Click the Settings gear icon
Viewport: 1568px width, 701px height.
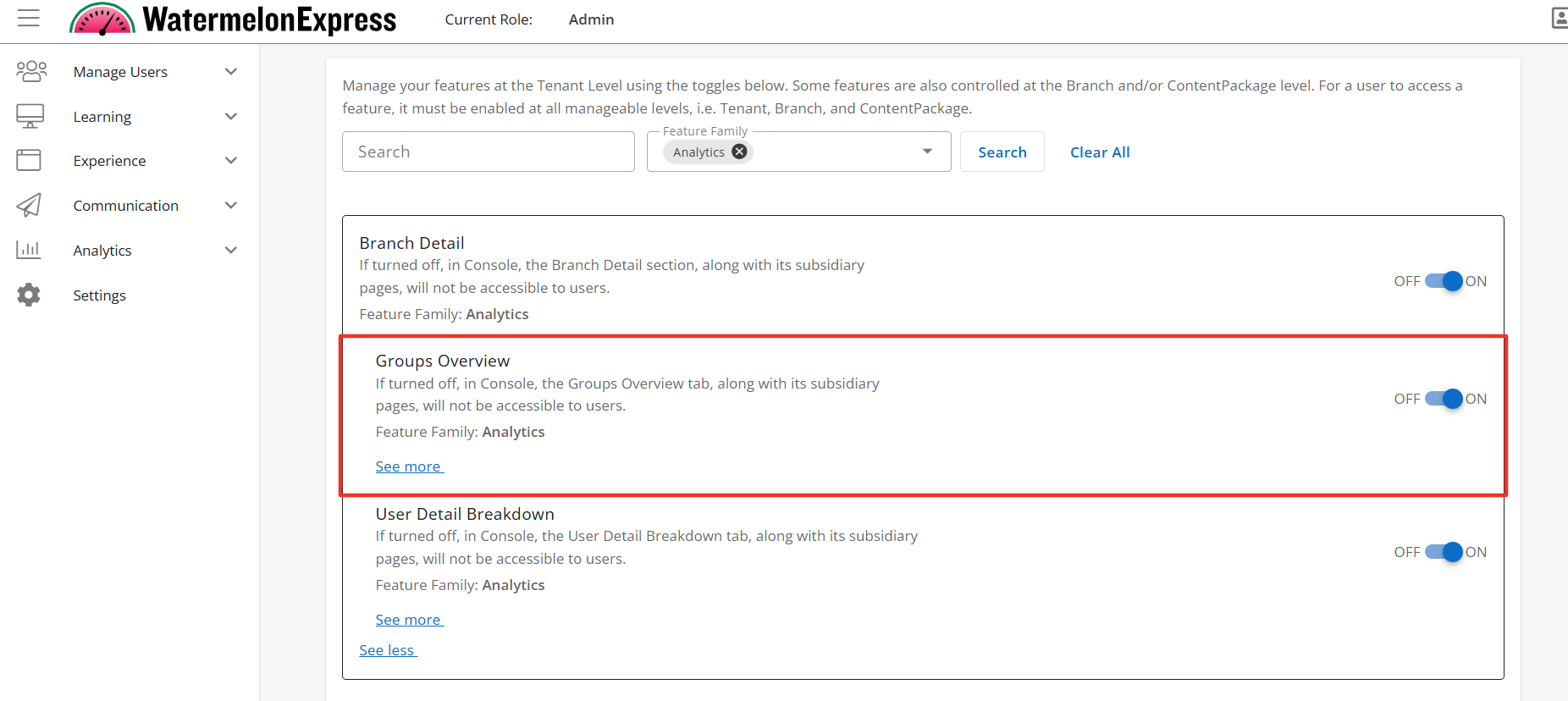pyautogui.click(x=29, y=295)
